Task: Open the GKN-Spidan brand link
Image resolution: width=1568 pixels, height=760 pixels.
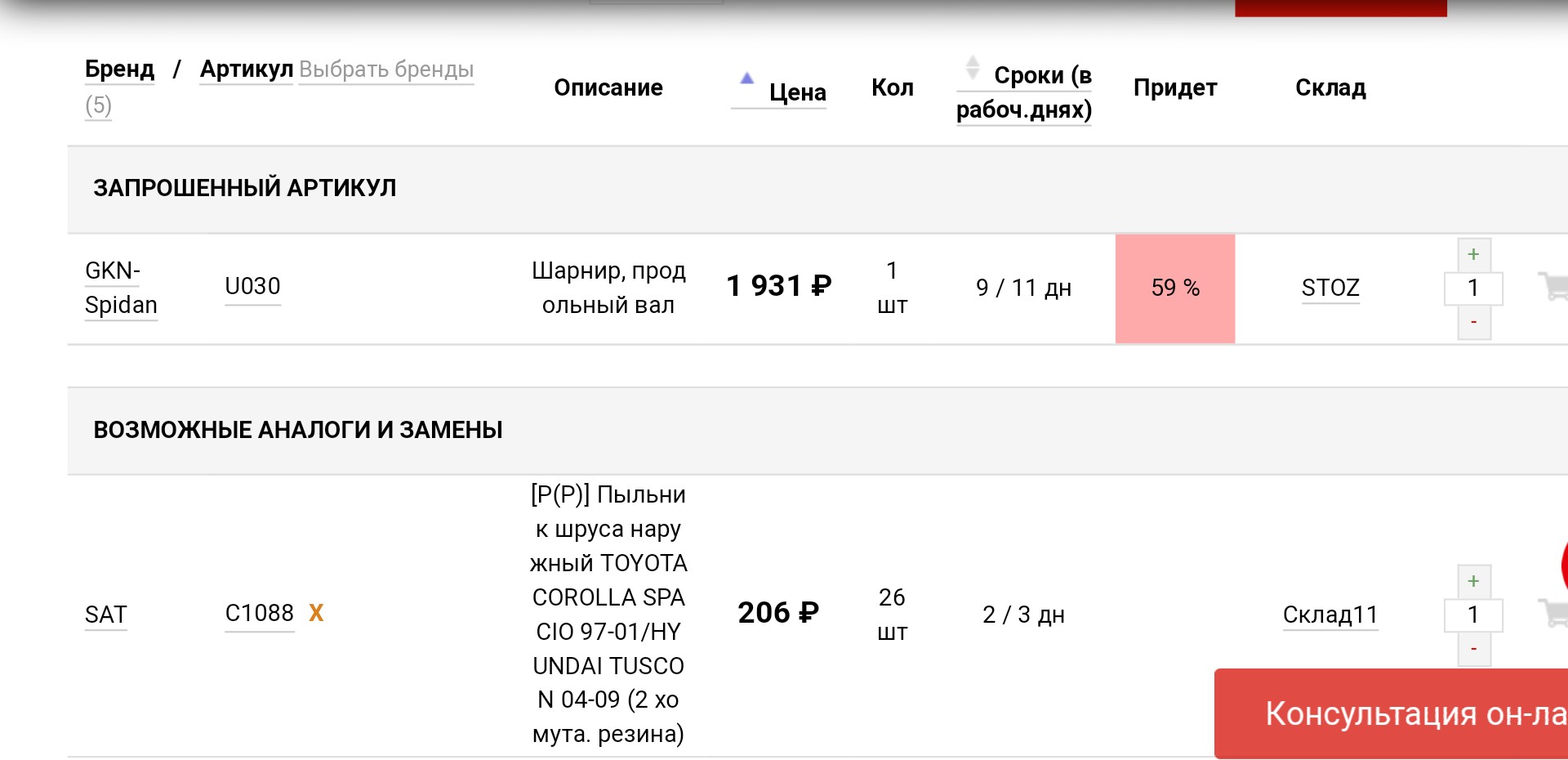Action: coord(121,288)
